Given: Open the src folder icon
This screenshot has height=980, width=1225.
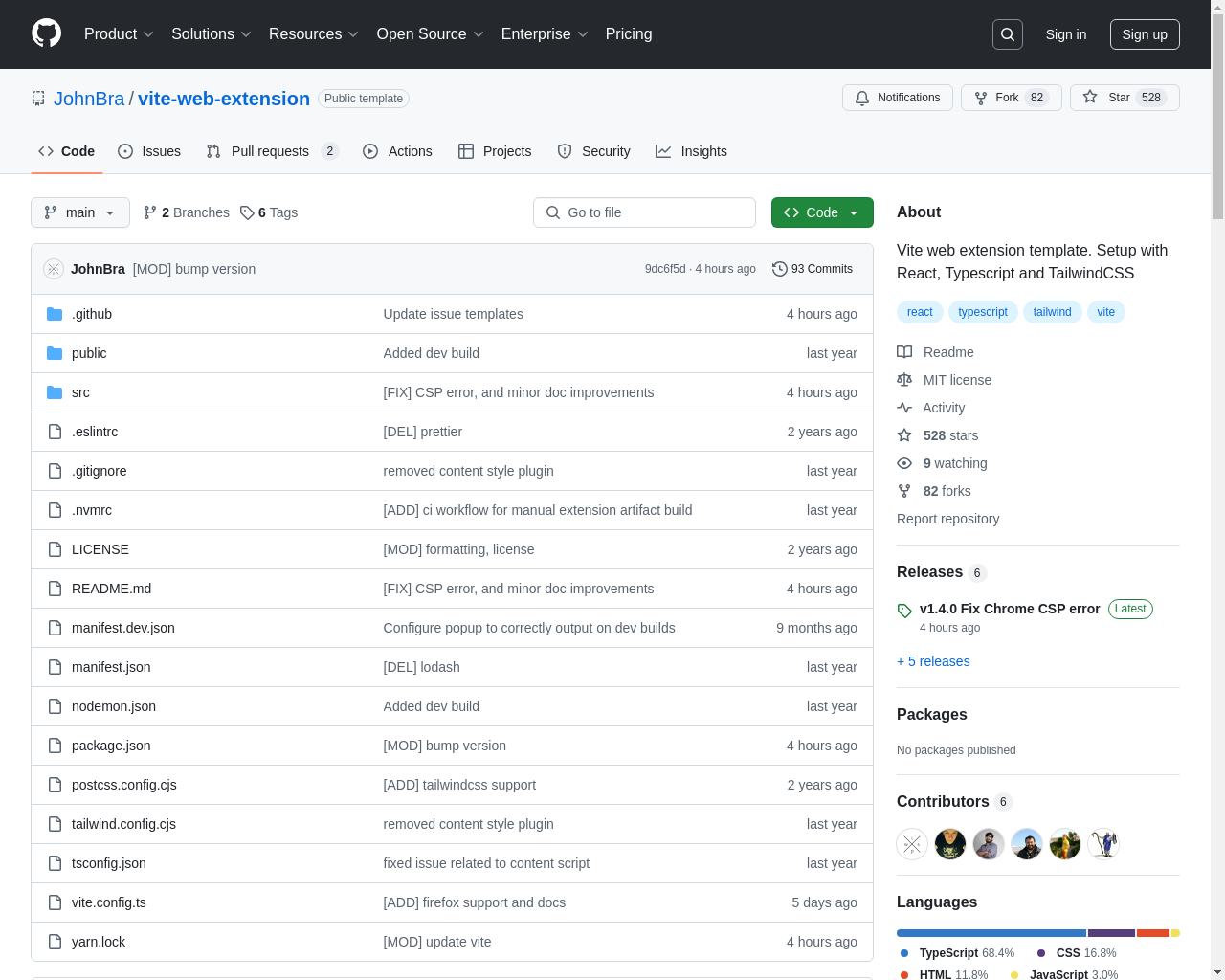Looking at the screenshot, I should [x=55, y=392].
